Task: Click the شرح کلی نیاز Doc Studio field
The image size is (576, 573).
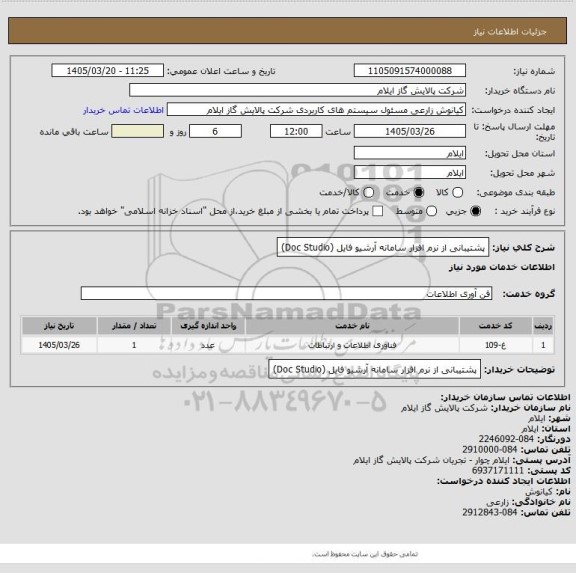Action: click(x=383, y=247)
